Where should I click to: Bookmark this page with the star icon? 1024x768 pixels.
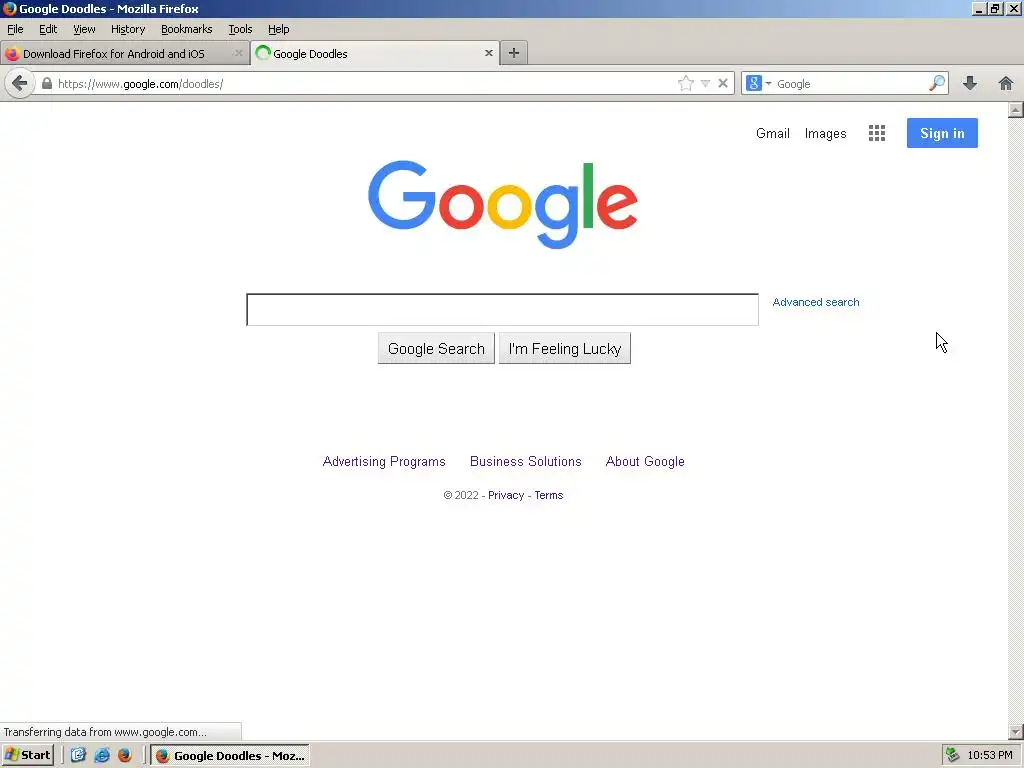pyautogui.click(x=686, y=84)
